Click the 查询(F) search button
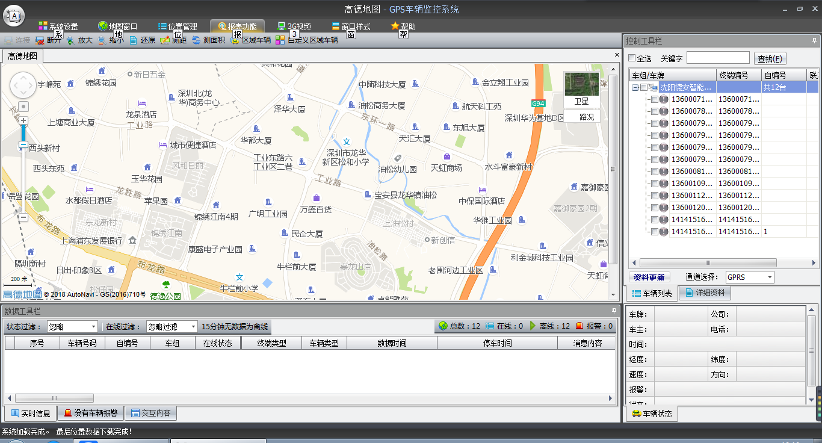The width and height of the screenshot is (822, 444). 770,58
